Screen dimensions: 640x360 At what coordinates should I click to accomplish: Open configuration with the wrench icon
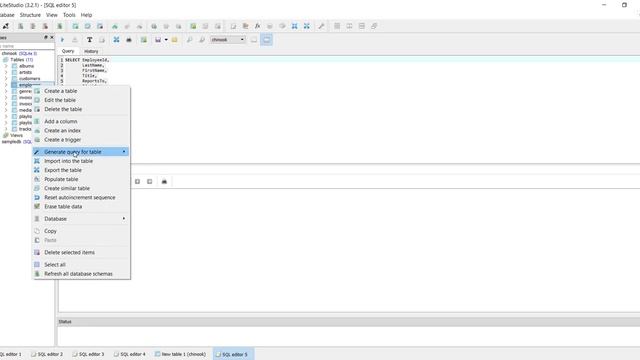[321, 26]
